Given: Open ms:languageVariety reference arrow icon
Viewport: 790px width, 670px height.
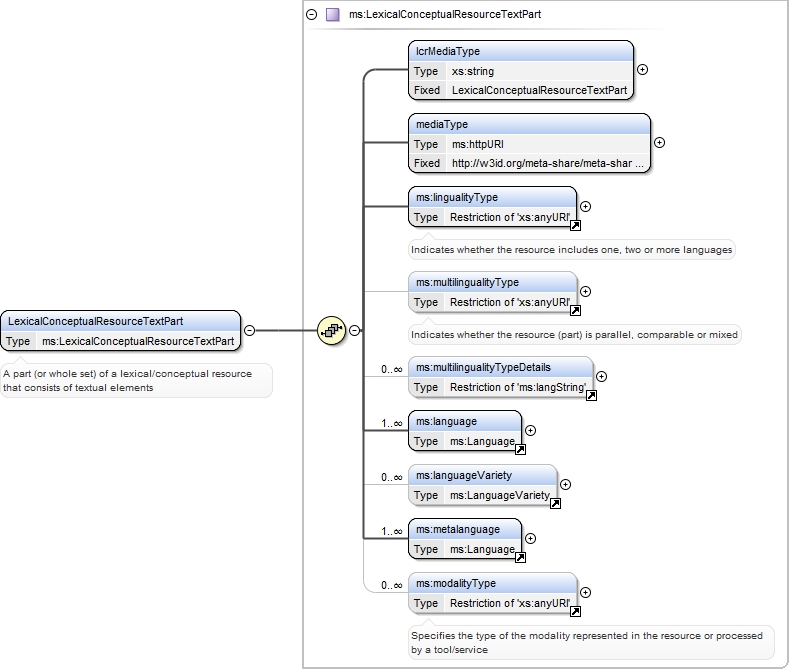Looking at the screenshot, I should [555, 503].
